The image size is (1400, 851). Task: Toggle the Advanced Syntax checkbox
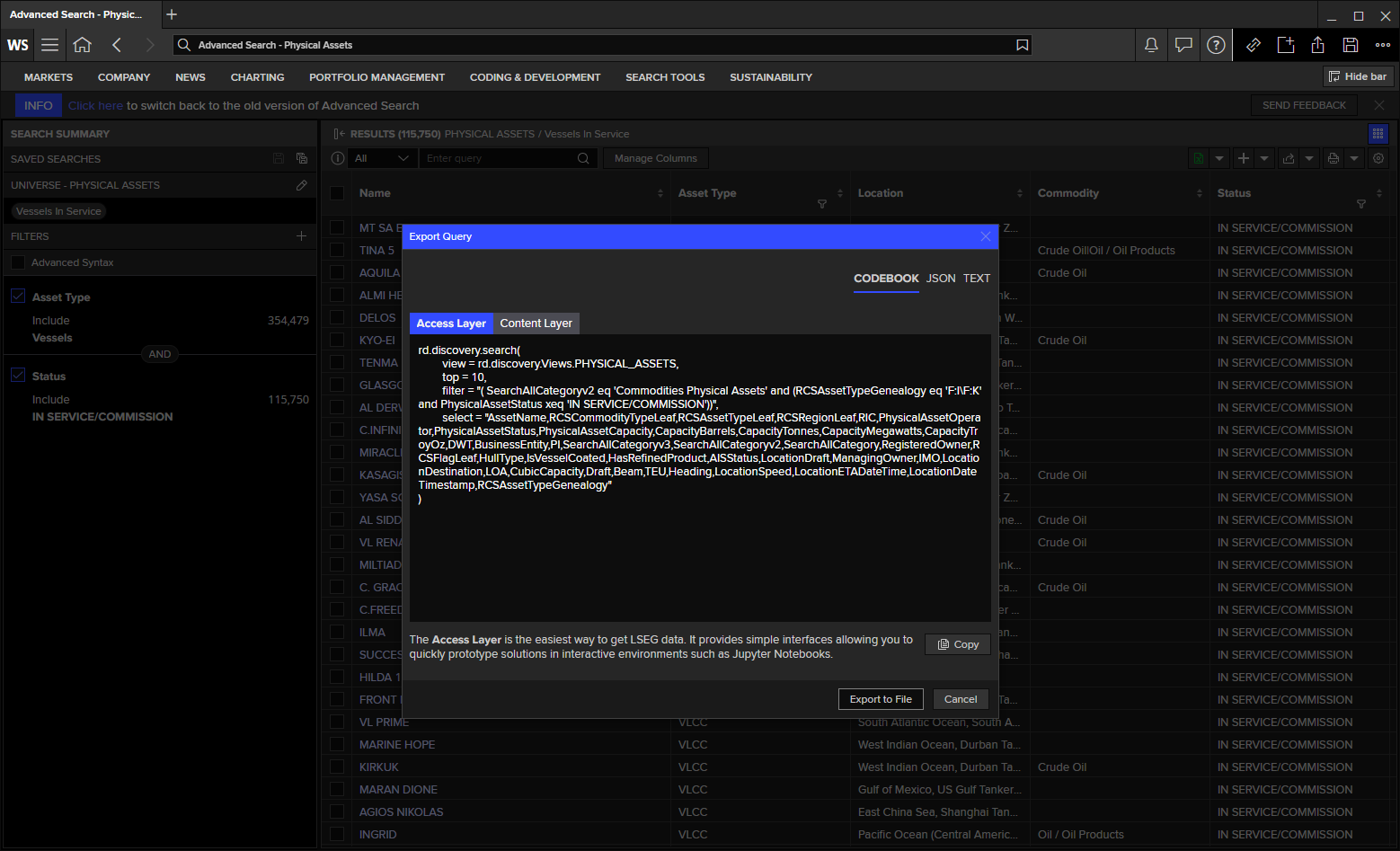point(18,262)
